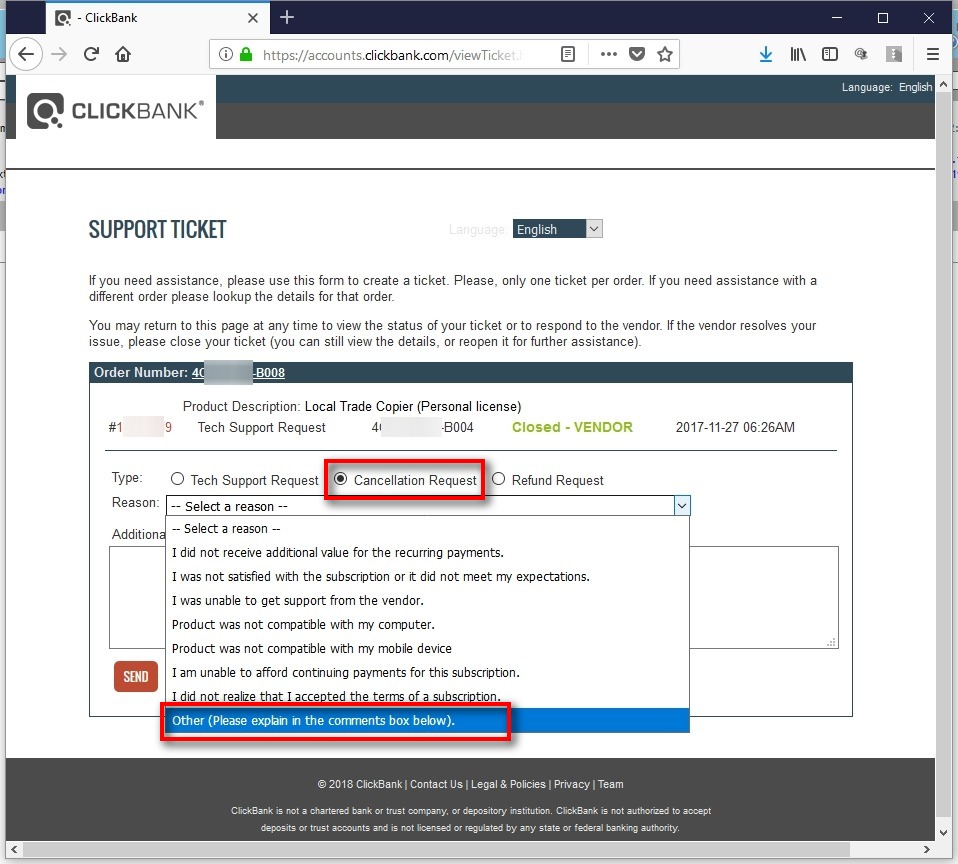Click 'Closed - VENDOR' ticket status text

coord(572,427)
